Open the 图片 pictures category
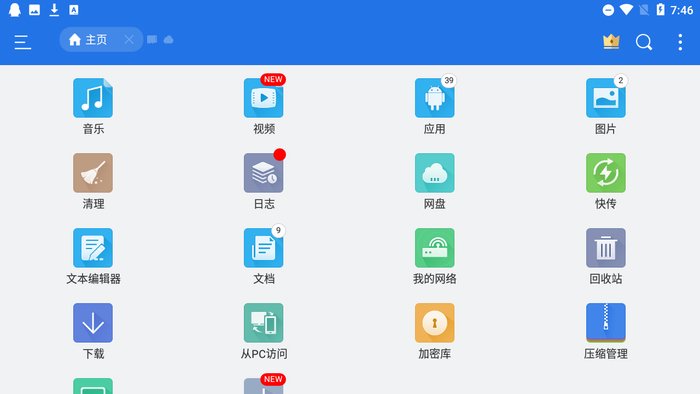This screenshot has height=394, width=700. click(x=605, y=98)
